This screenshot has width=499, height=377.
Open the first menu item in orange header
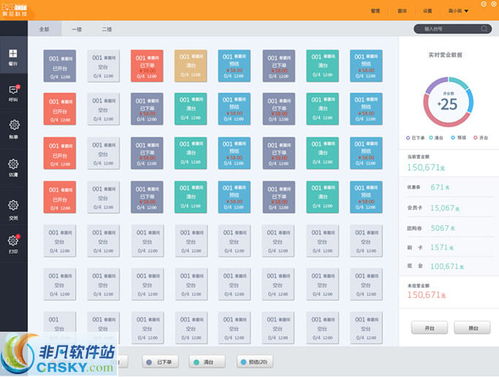376,11
